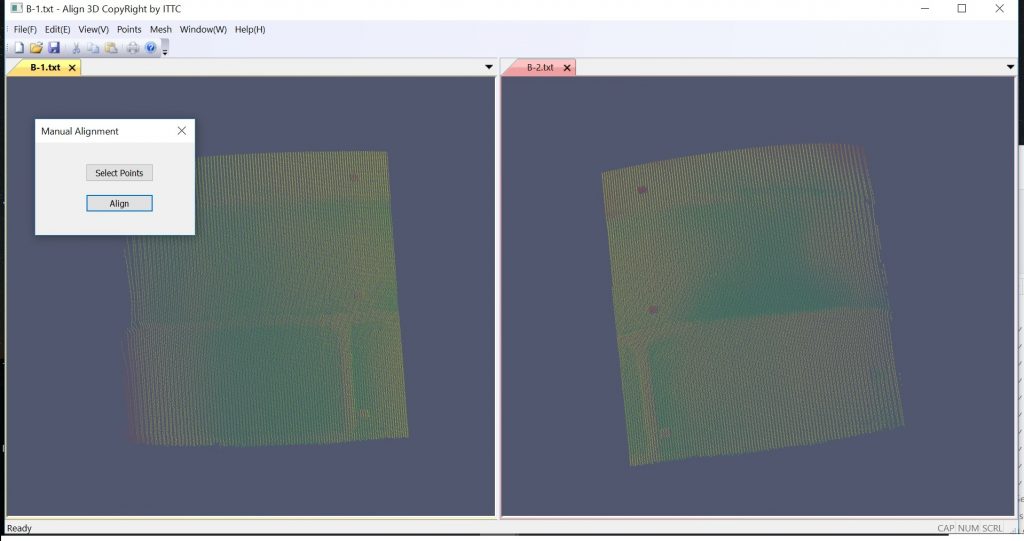
Task: Click the Paste toolbar icon
Action: [x=112, y=48]
